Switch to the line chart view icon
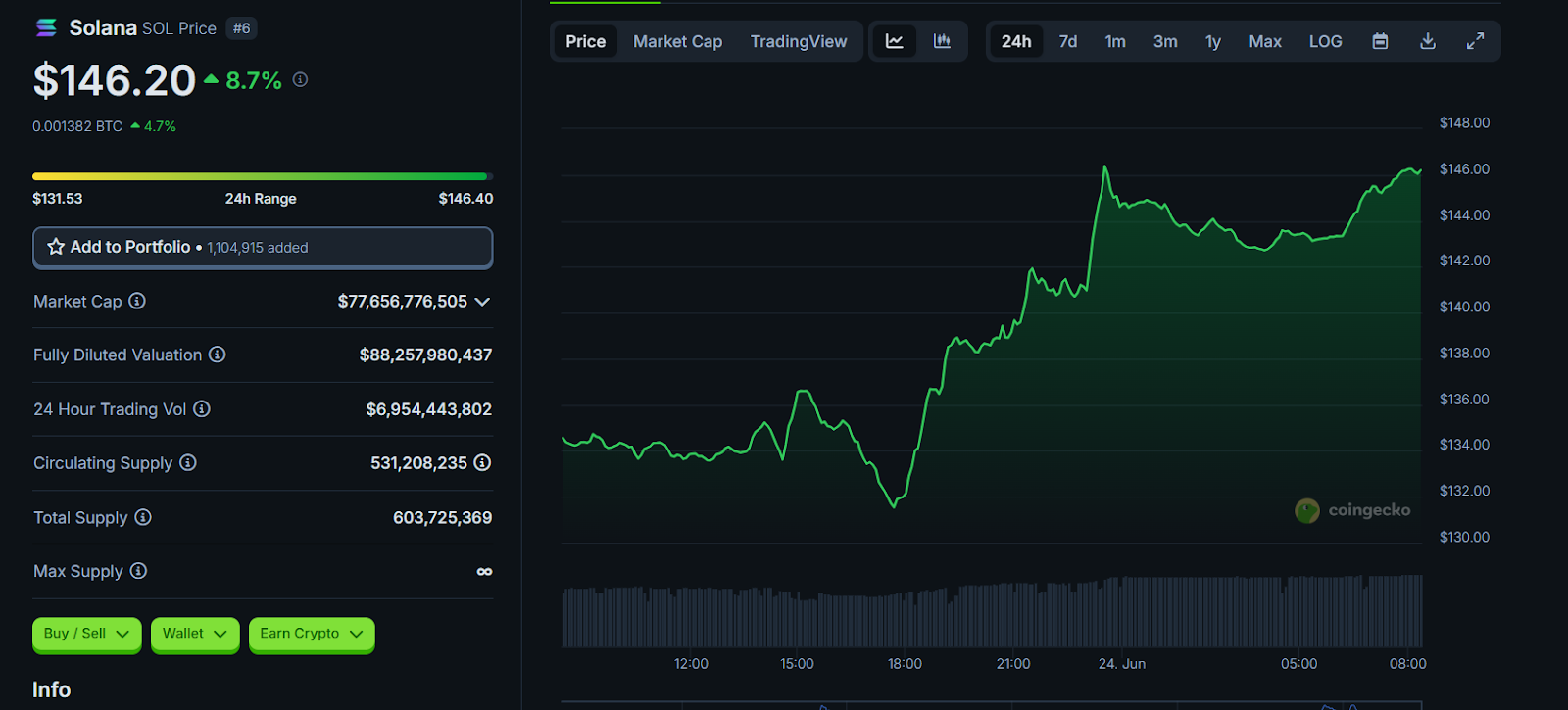This screenshot has width=1568, height=710. point(894,41)
